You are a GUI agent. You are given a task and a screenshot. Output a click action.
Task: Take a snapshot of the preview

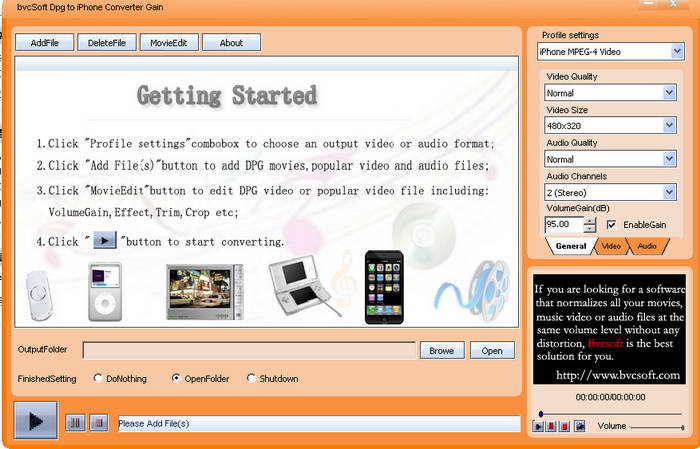pos(579,426)
